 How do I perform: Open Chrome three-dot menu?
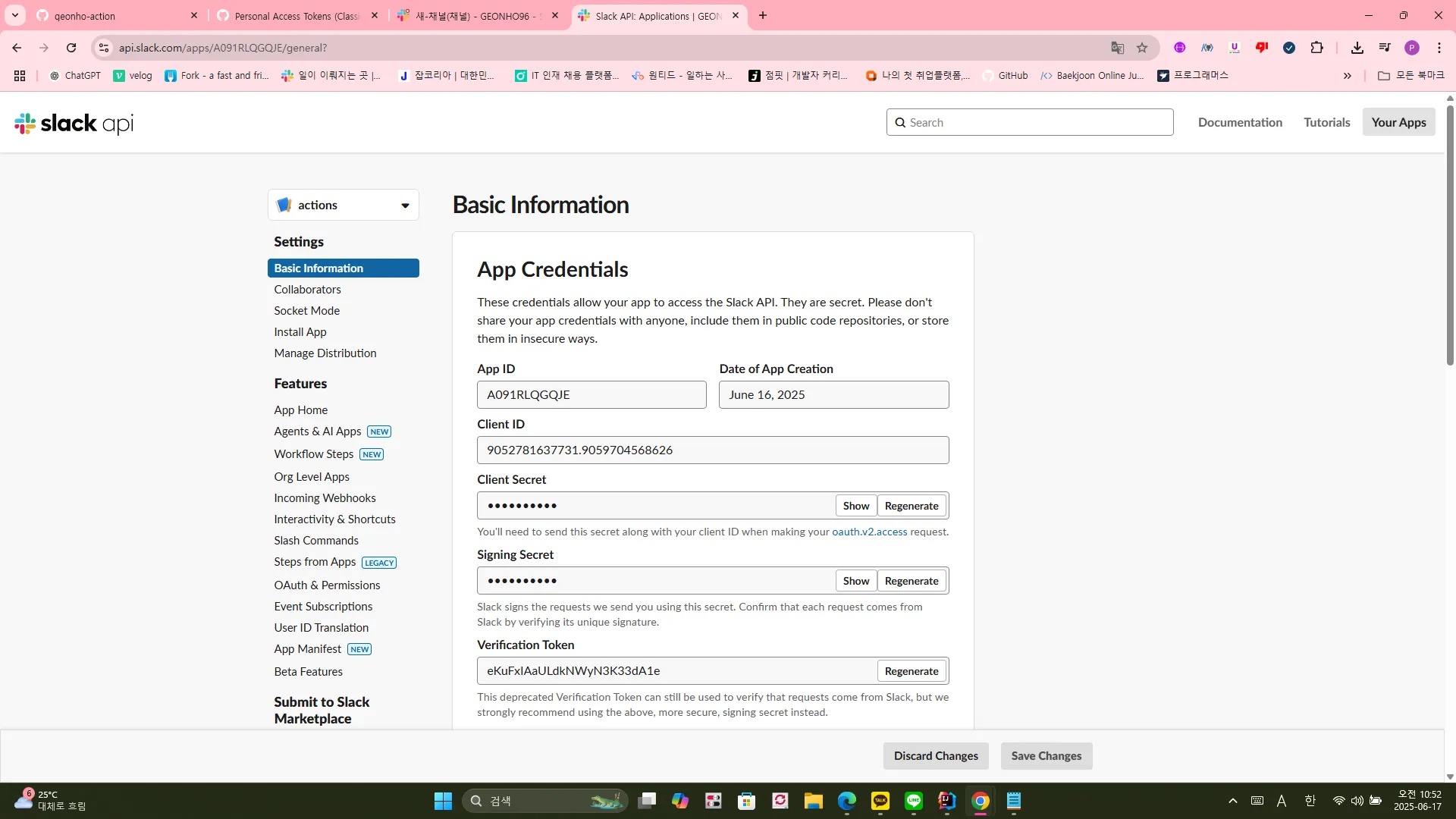pyautogui.click(x=1439, y=48)
